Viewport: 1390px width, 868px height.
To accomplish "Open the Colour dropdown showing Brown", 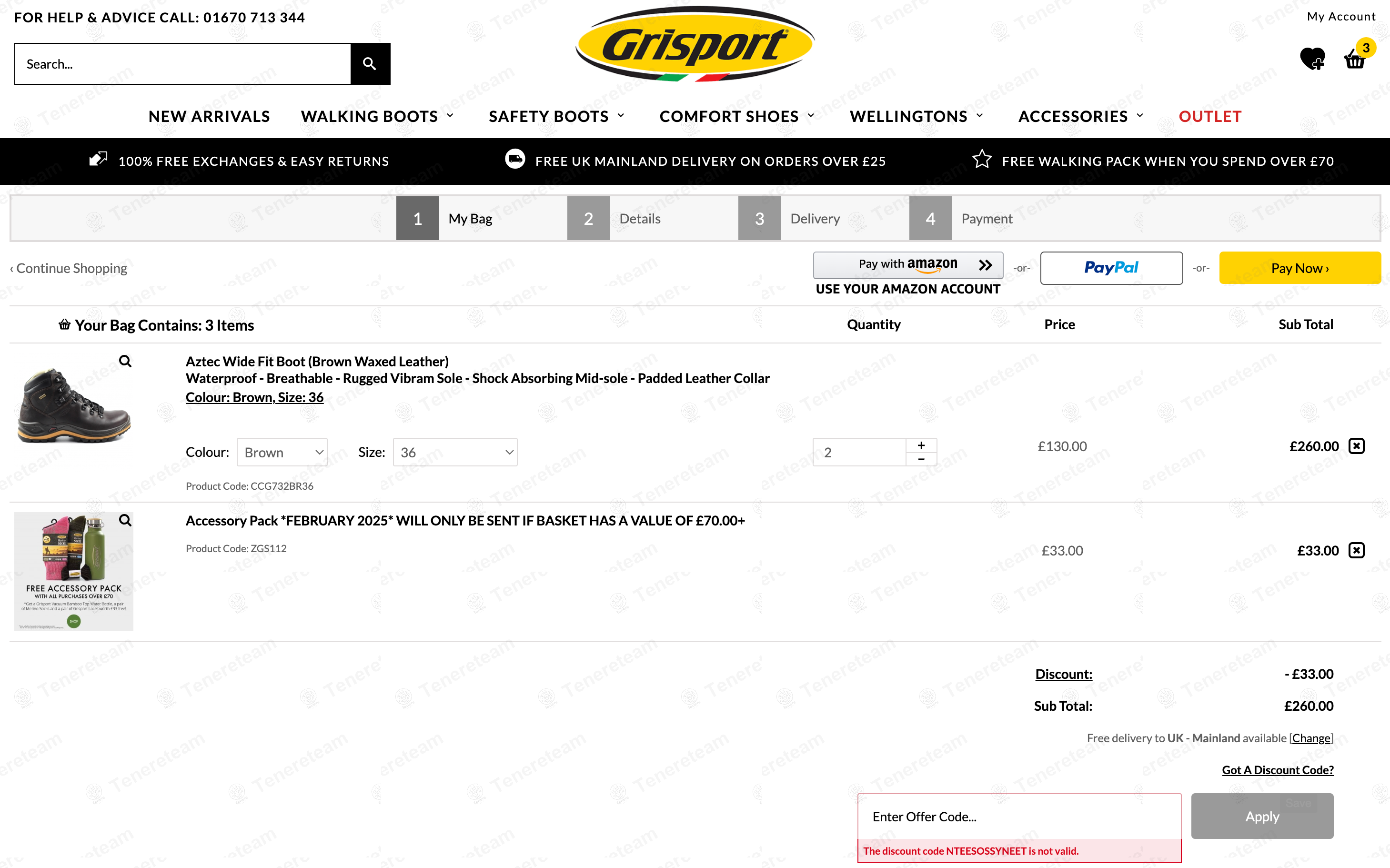I will click(x=282, y=453).
